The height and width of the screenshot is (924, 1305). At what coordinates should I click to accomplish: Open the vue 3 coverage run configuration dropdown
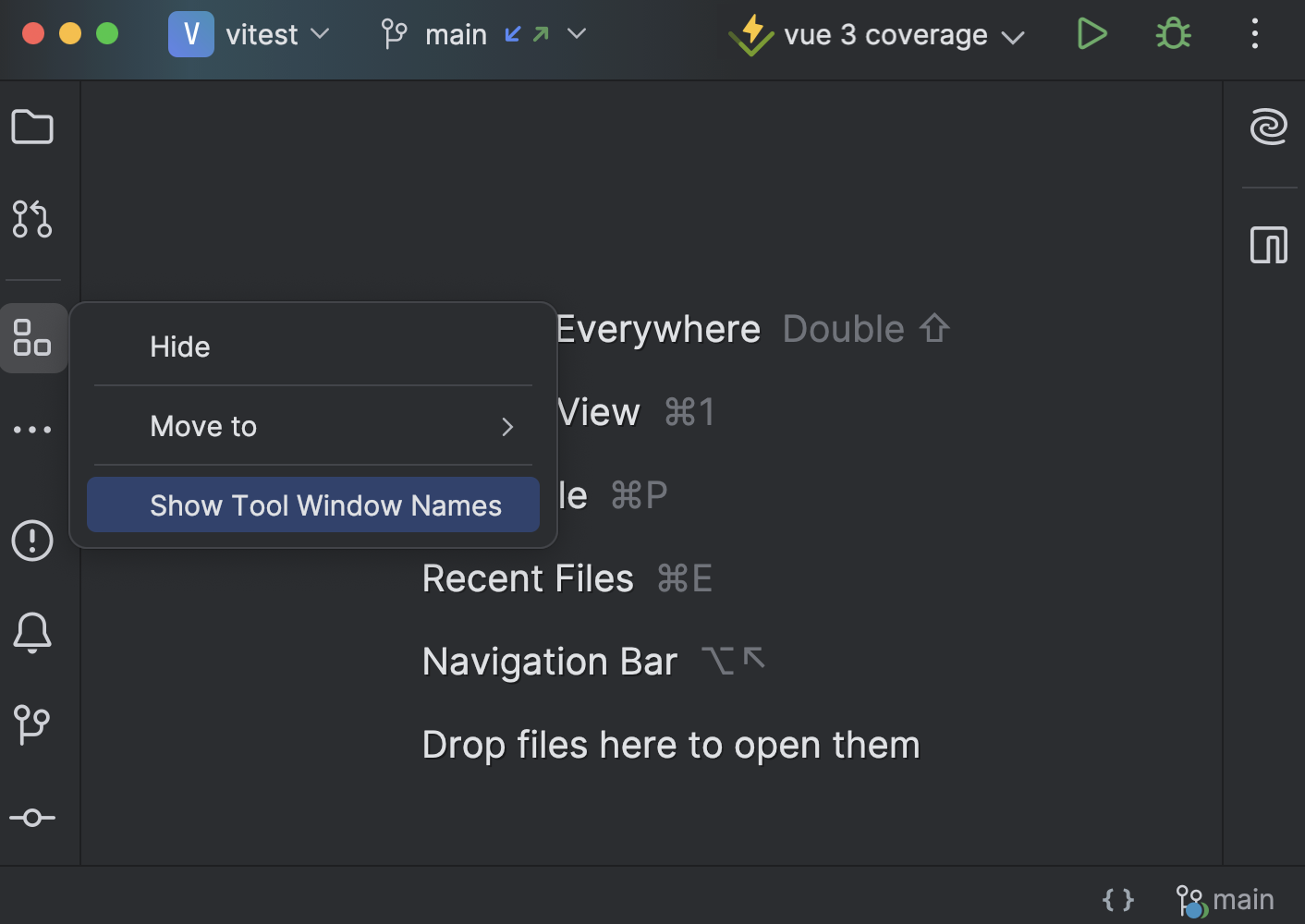coord(1015,37)
